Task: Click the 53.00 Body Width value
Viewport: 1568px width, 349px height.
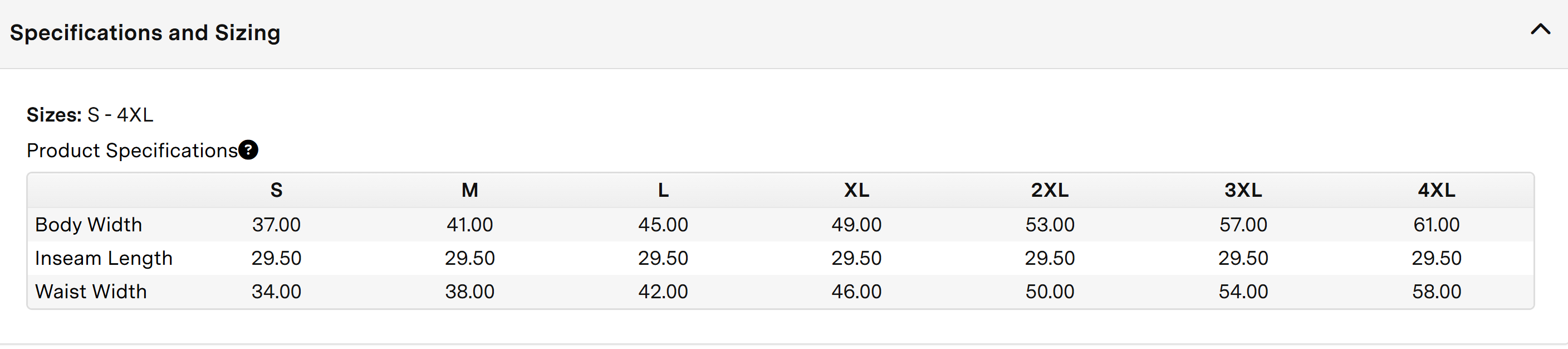Action: [x=1050, y=225]
